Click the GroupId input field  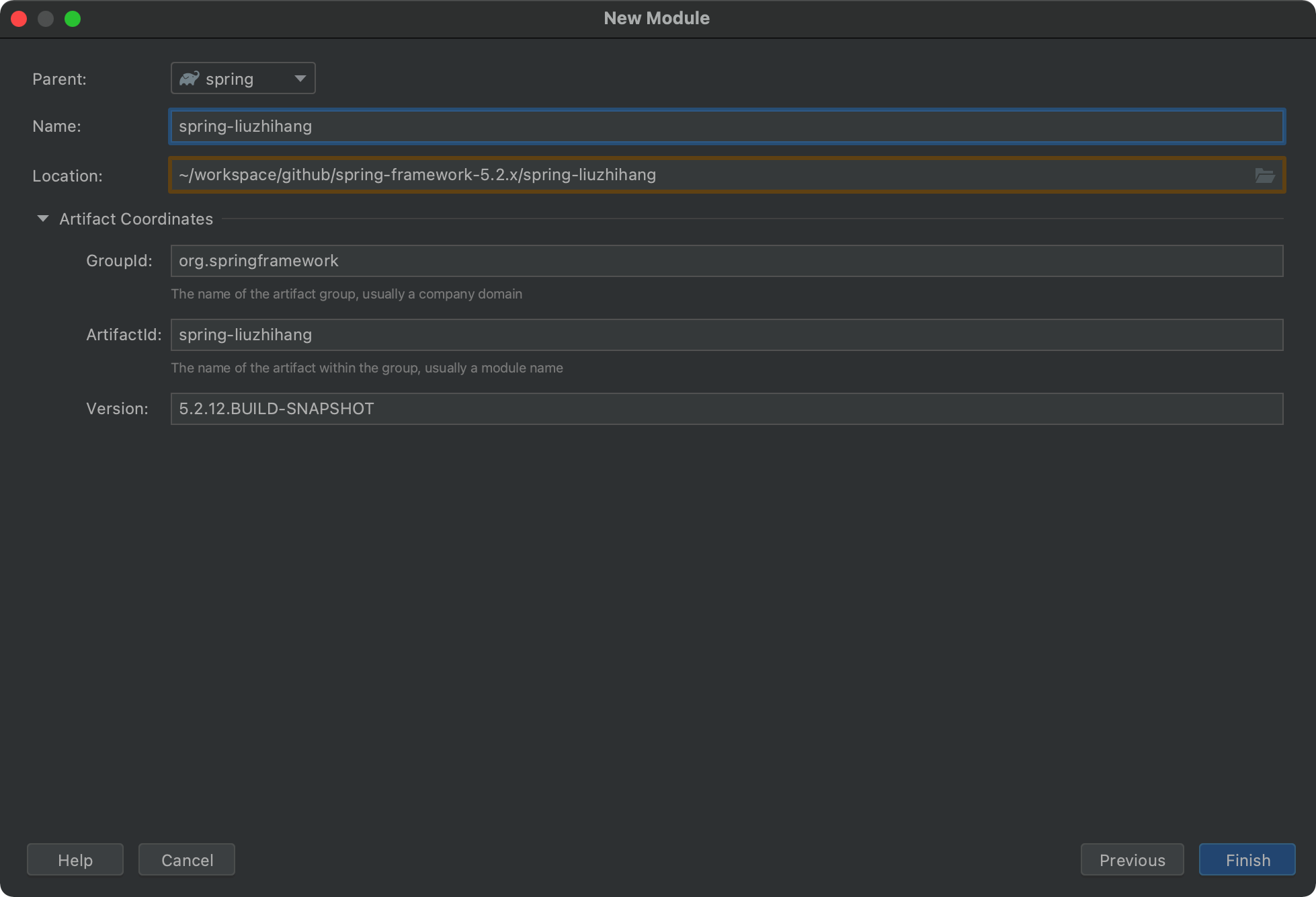(727, 261)
